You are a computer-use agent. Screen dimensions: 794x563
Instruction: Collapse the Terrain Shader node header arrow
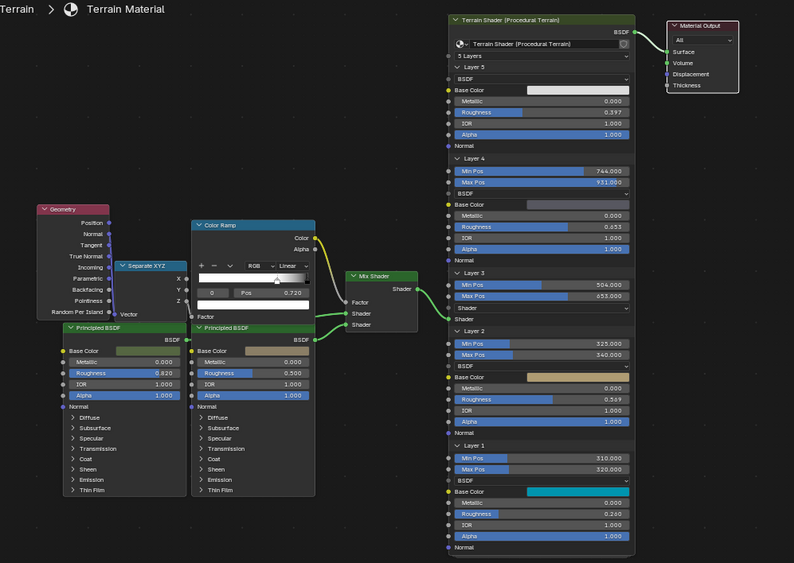tap(456, 20)
